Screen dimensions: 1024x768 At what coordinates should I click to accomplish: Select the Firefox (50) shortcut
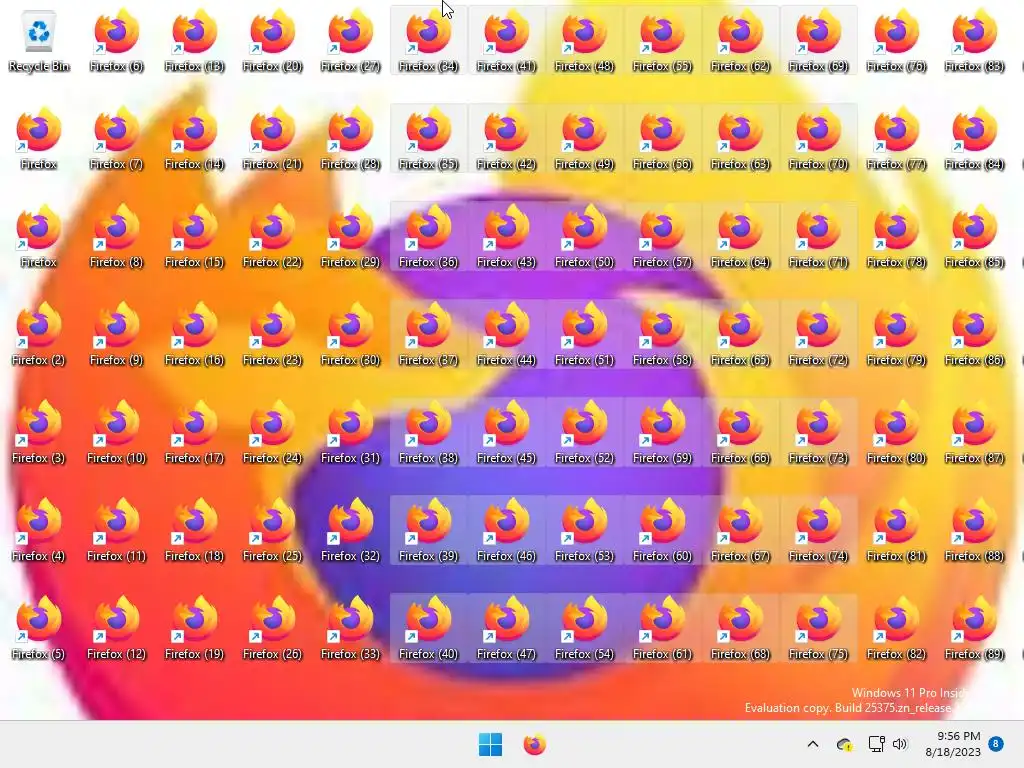click(x=584, y=236)
